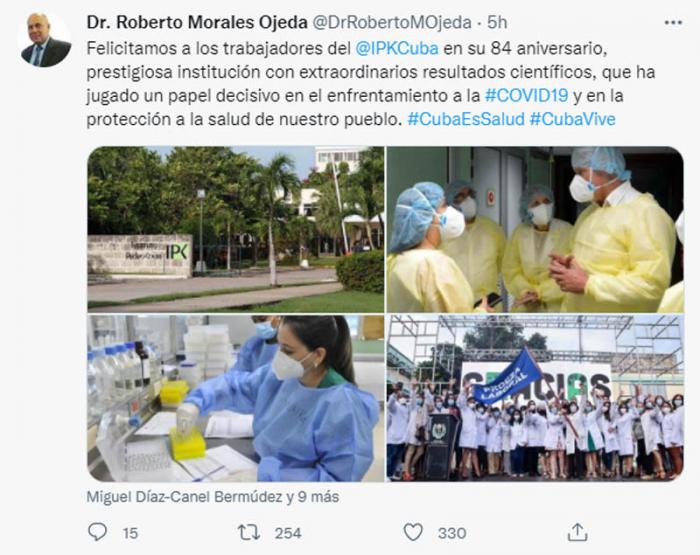Screen dimensions: 700x555
Task: View the lab technician pipetting photo
Action: coord(236,398)
